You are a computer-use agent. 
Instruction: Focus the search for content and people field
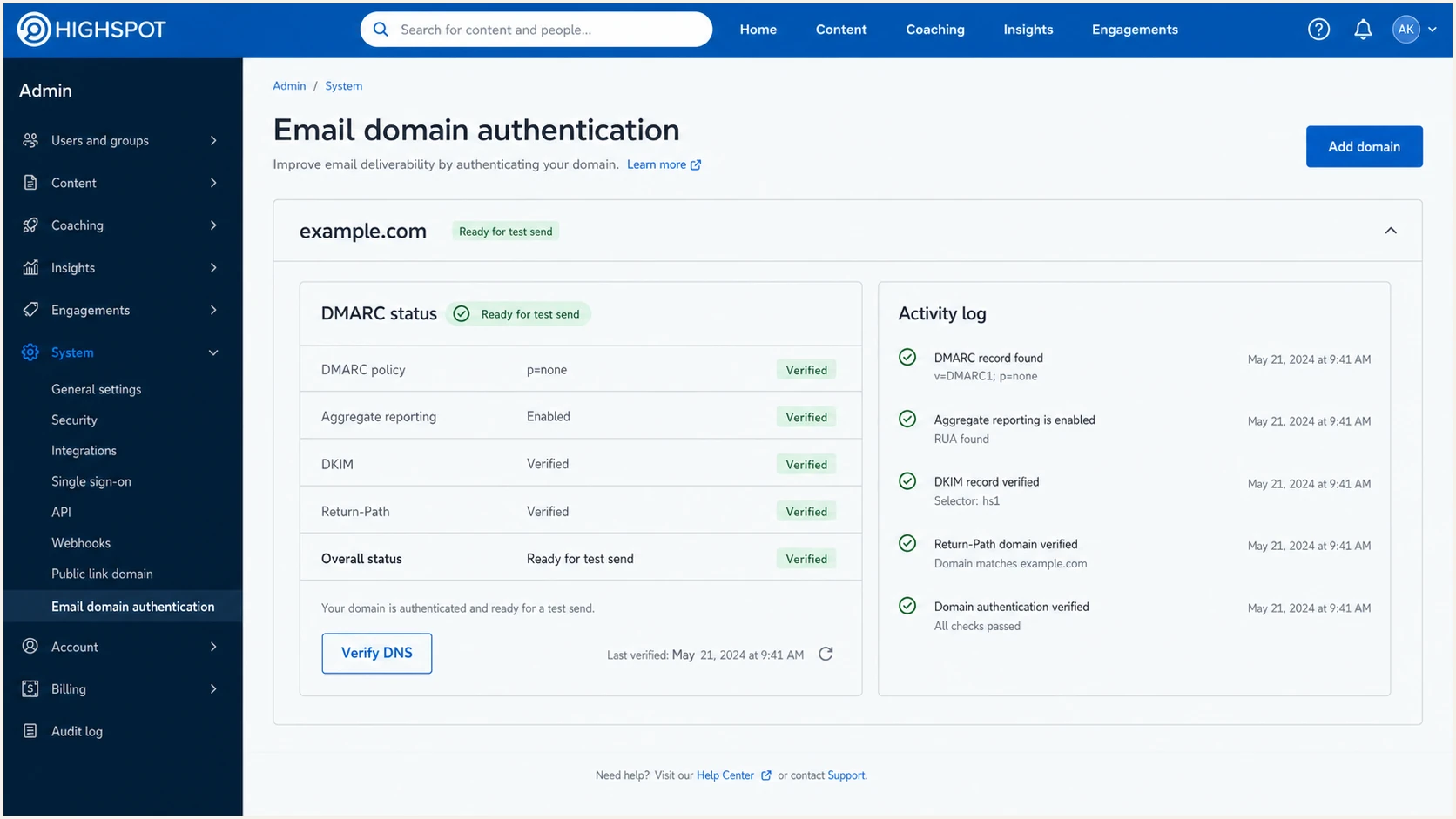coord(536,30)
